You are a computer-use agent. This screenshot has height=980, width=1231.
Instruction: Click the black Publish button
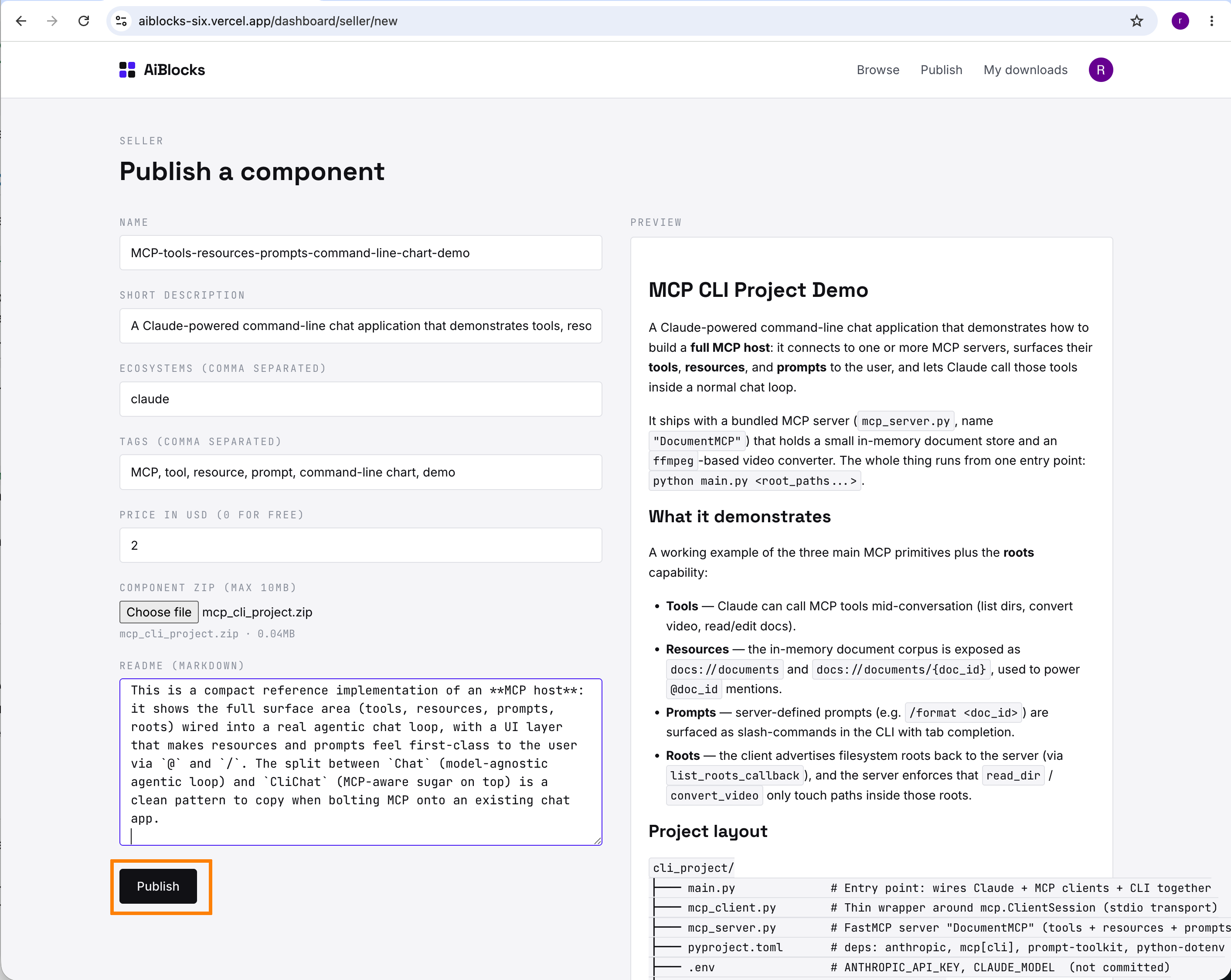point(158,886)
